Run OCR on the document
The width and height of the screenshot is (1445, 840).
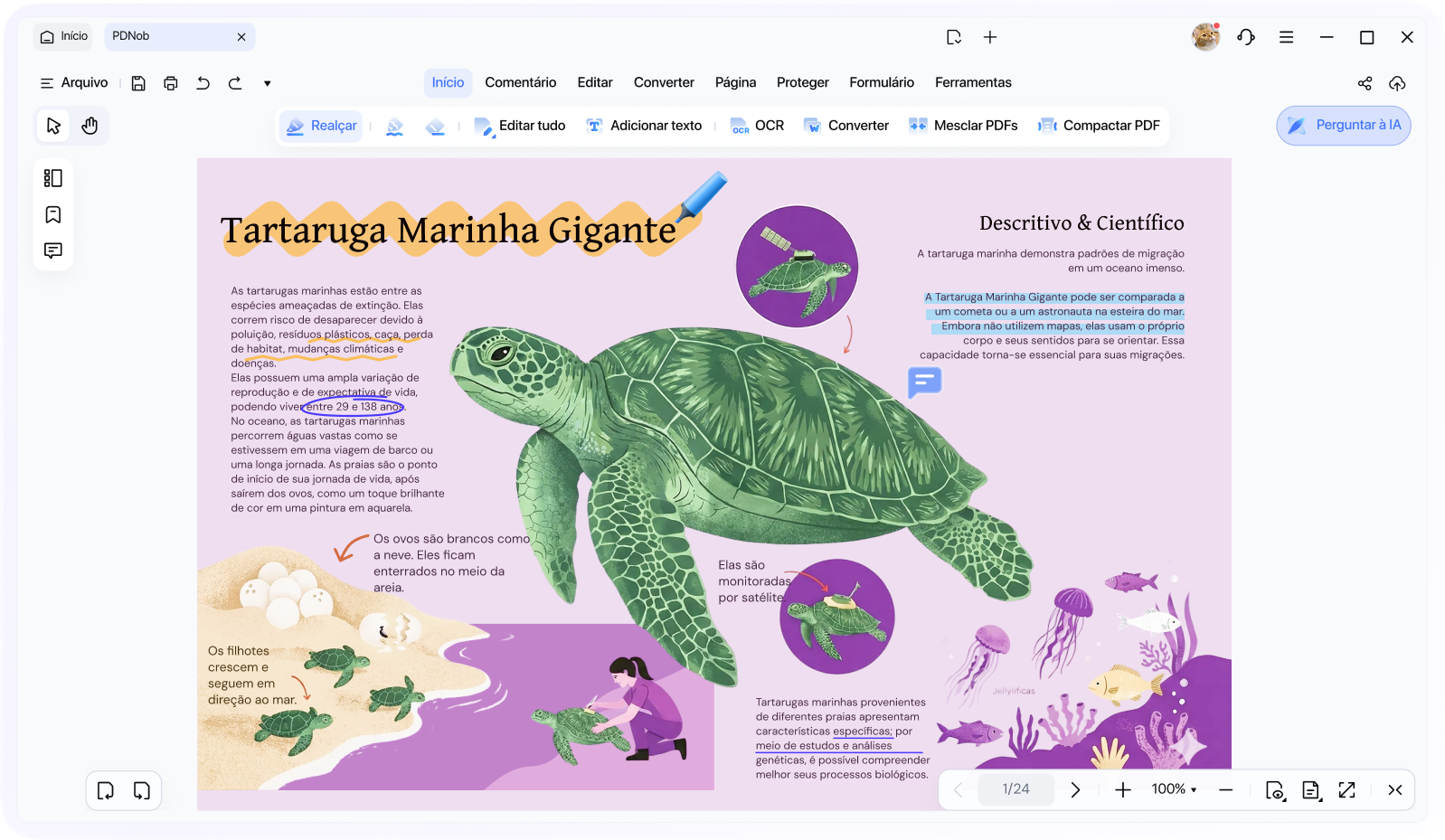(x=757, y=126)
